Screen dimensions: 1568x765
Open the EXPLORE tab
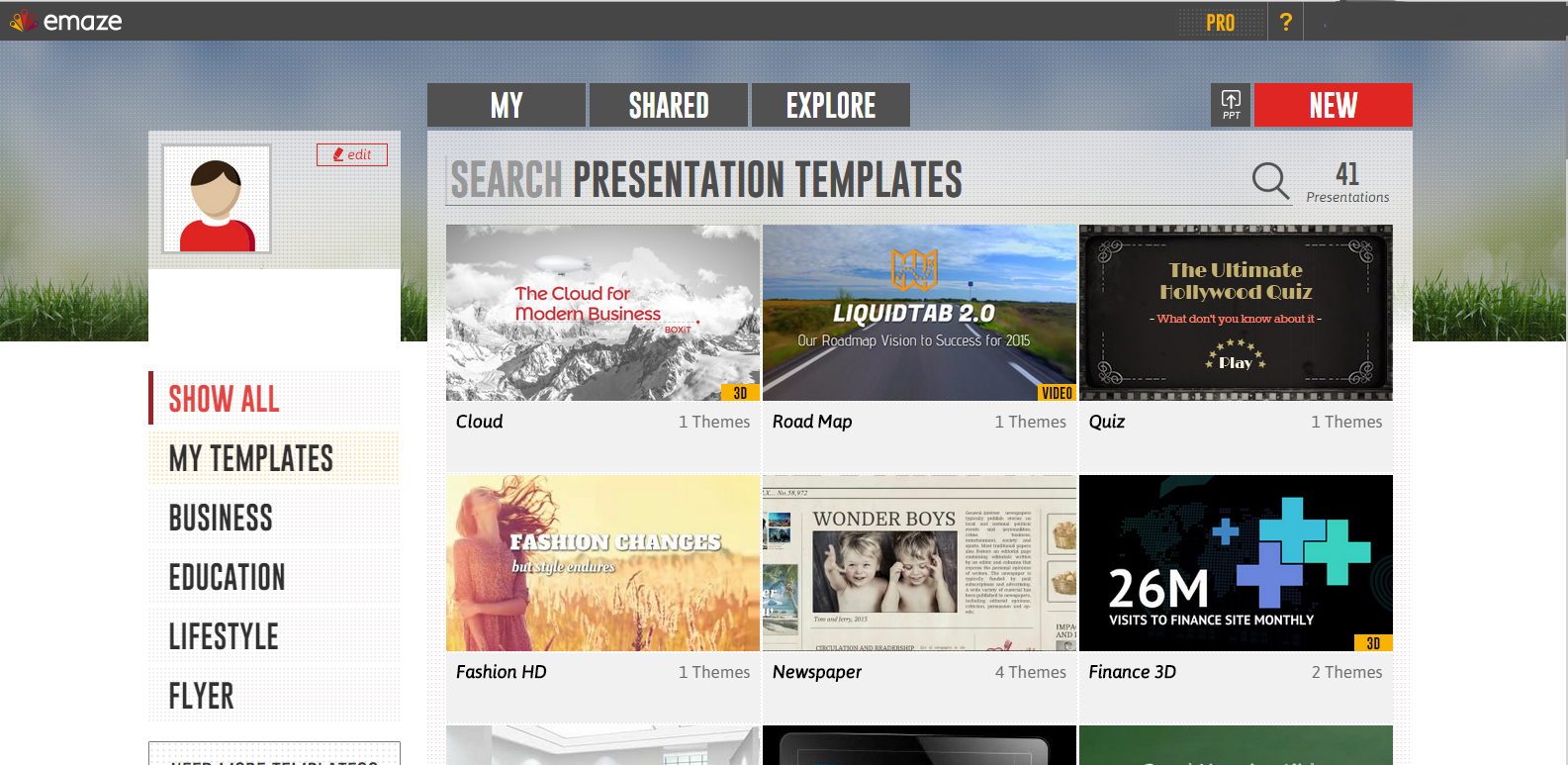pyautogui.click(x=831, y=105)
